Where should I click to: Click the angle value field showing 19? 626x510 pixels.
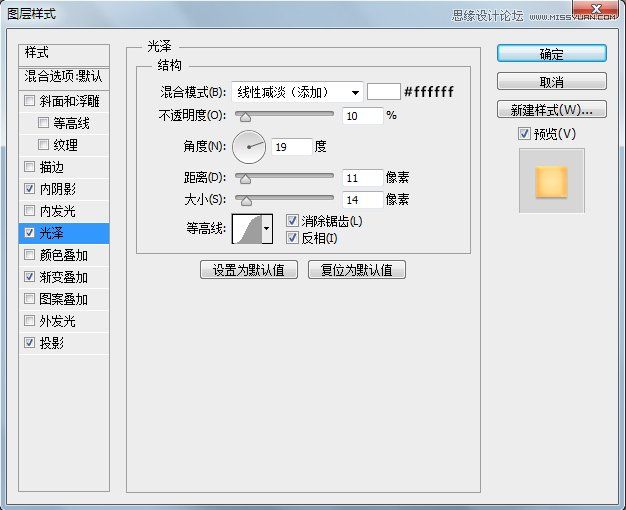click(291, 147)
